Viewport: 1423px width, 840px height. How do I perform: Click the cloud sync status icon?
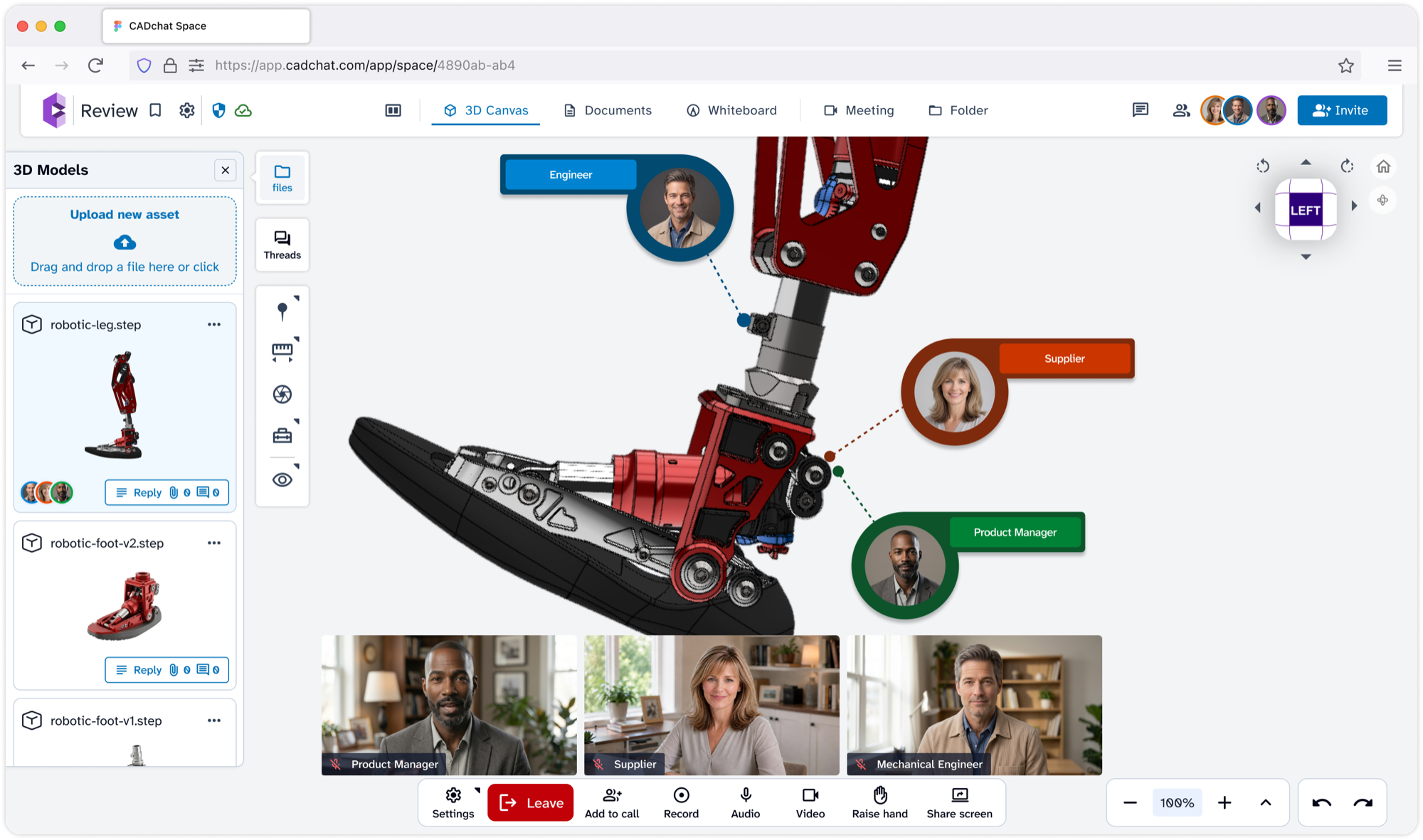243,110
